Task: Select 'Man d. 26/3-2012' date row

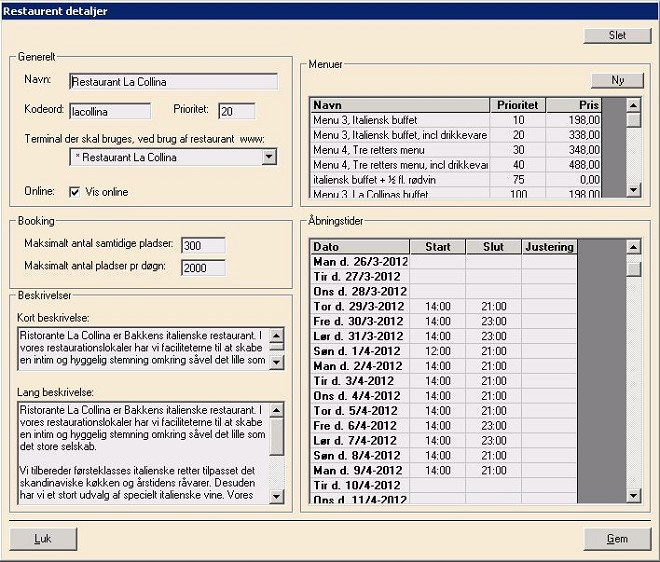Action: [444, 262]
